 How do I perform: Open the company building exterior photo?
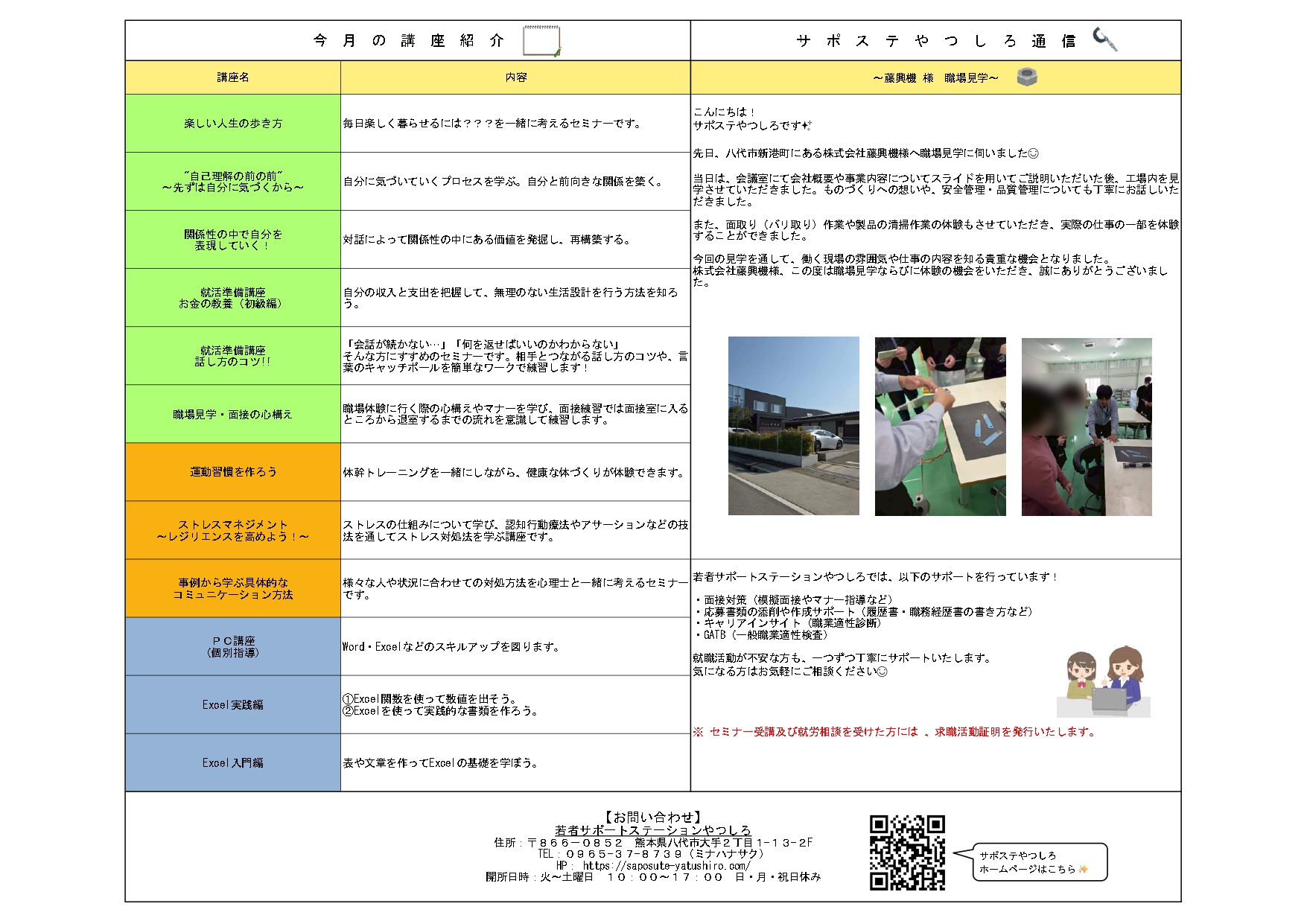point(793,426)
